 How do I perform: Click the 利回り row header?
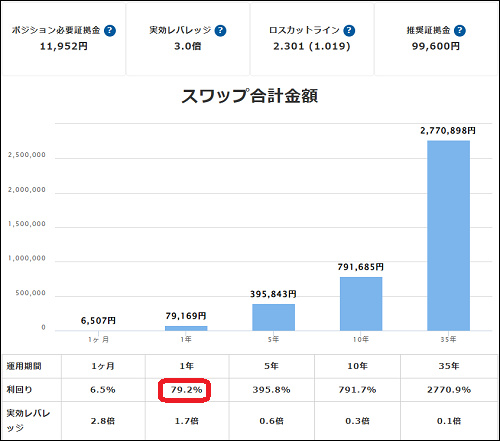coord(32,390)
